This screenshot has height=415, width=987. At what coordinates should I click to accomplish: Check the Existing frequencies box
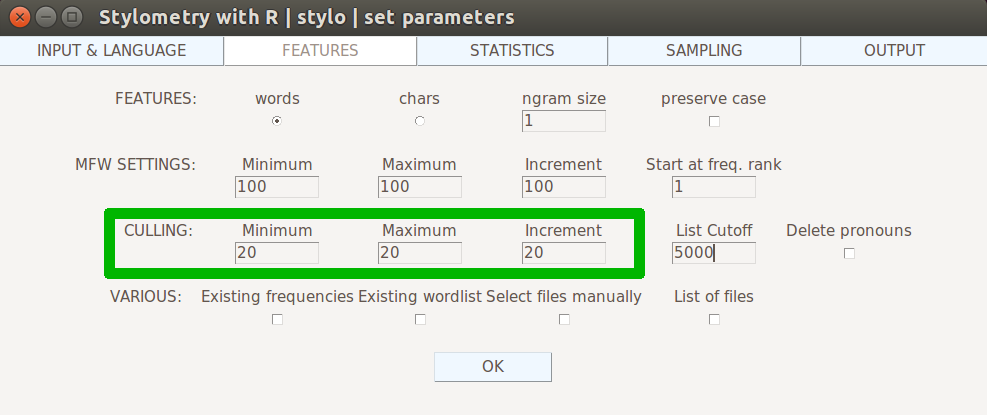277,319
